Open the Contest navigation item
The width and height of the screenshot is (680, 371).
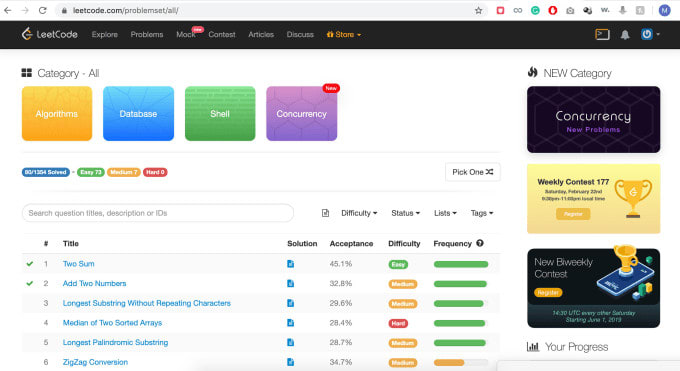pyautogui.click(x=222, y=34)
